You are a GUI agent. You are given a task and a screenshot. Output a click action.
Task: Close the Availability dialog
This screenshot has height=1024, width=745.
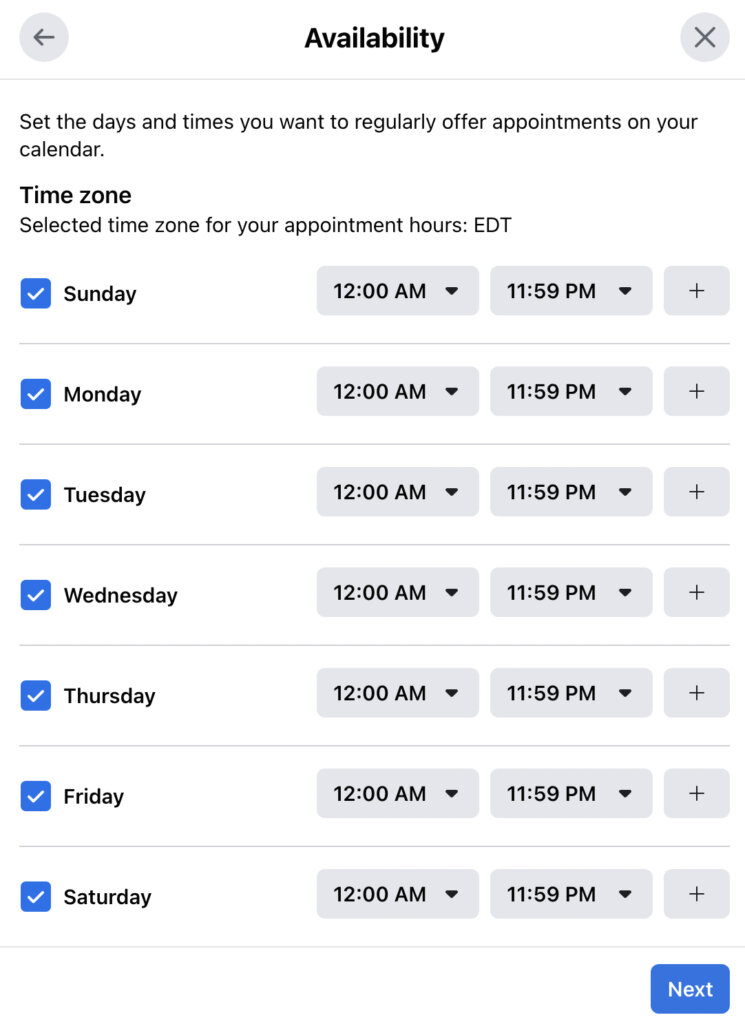(x=705, y=37)
